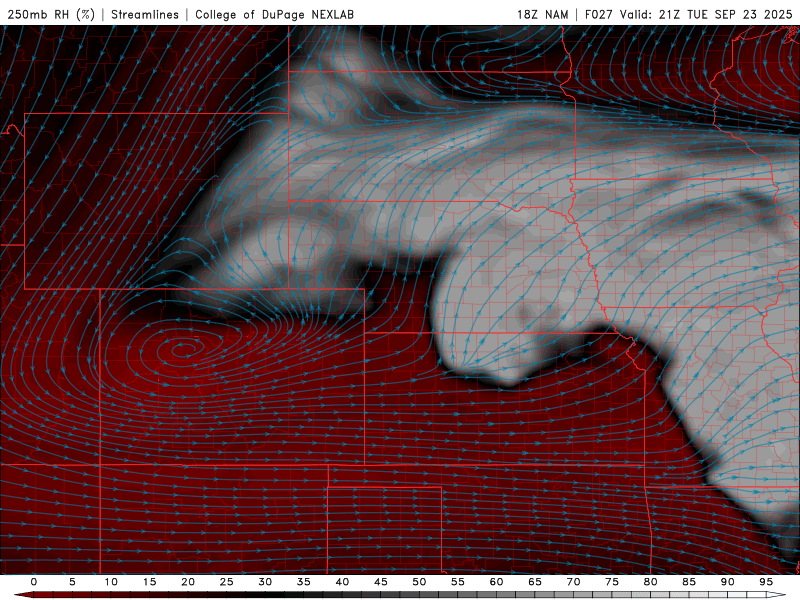
Task: Click the "25" value on color scale
Action: 227,582
